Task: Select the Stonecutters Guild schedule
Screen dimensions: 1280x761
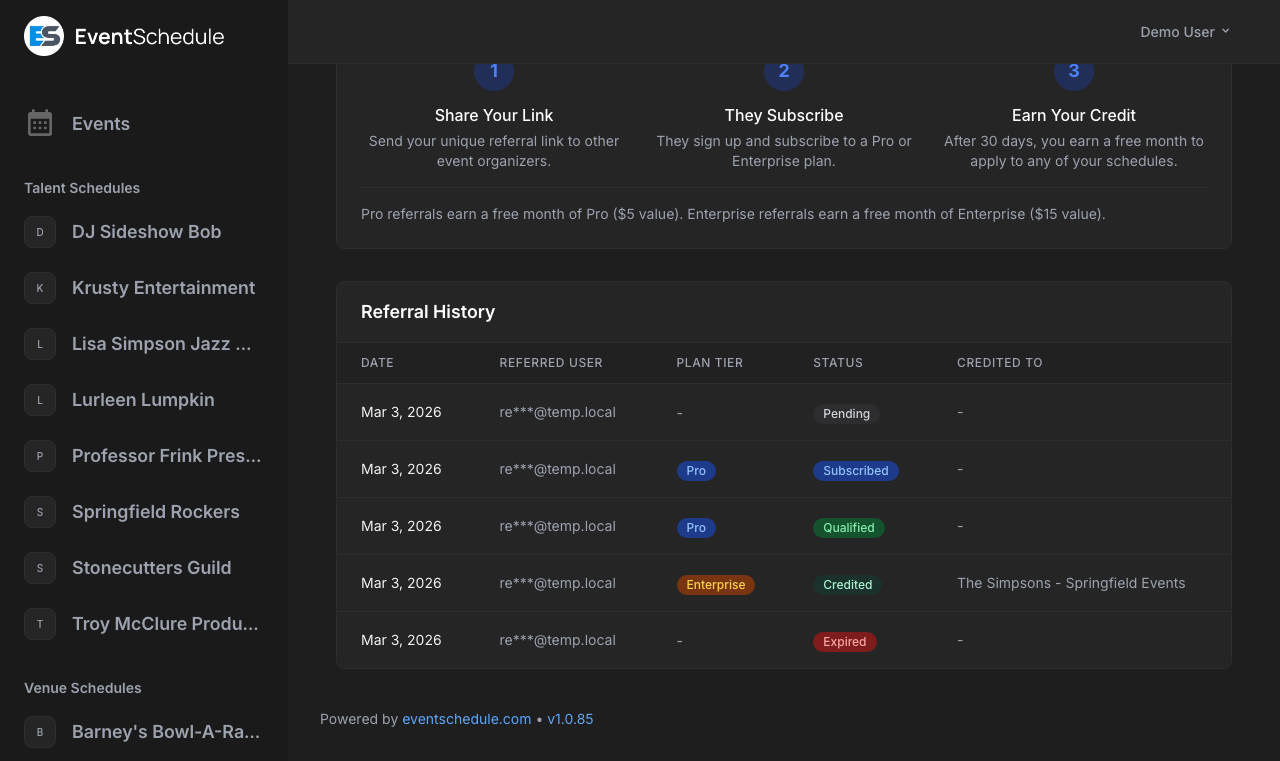Action: [x=151, y=568]
